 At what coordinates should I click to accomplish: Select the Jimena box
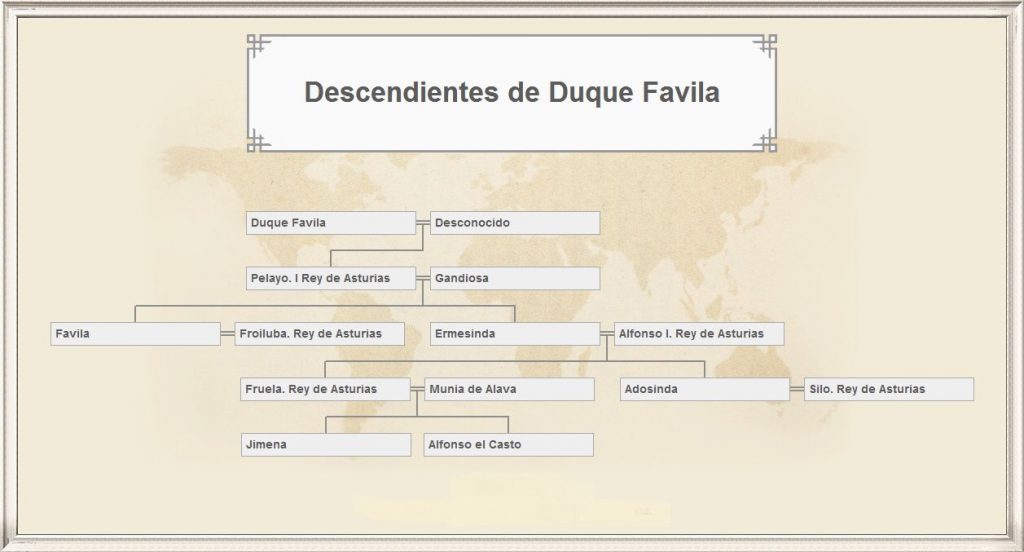(x=326, y=445)
